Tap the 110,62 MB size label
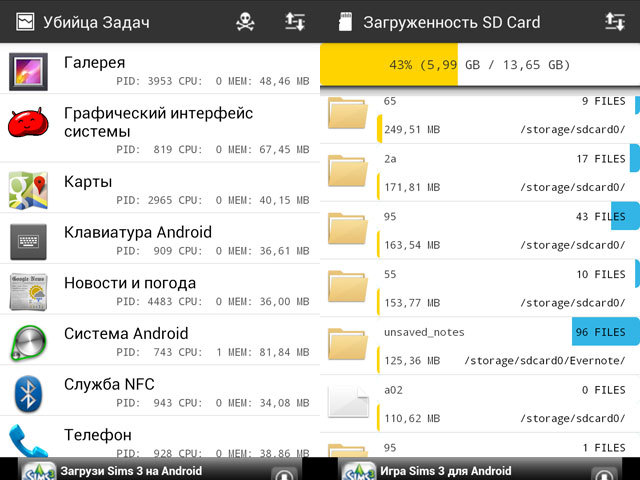Screen dimensions: 640x480 click(412, 419)
